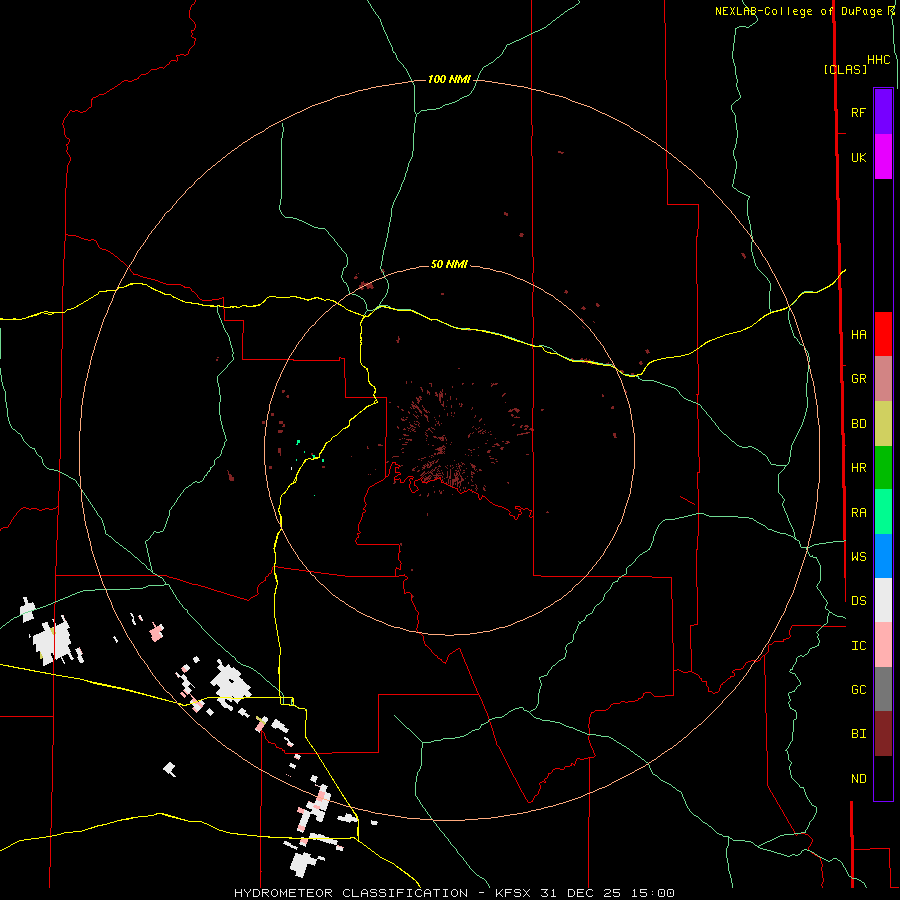Select the yellow BD legend swatch
This screenshot has width=900, height=900.
coord(883,424)
